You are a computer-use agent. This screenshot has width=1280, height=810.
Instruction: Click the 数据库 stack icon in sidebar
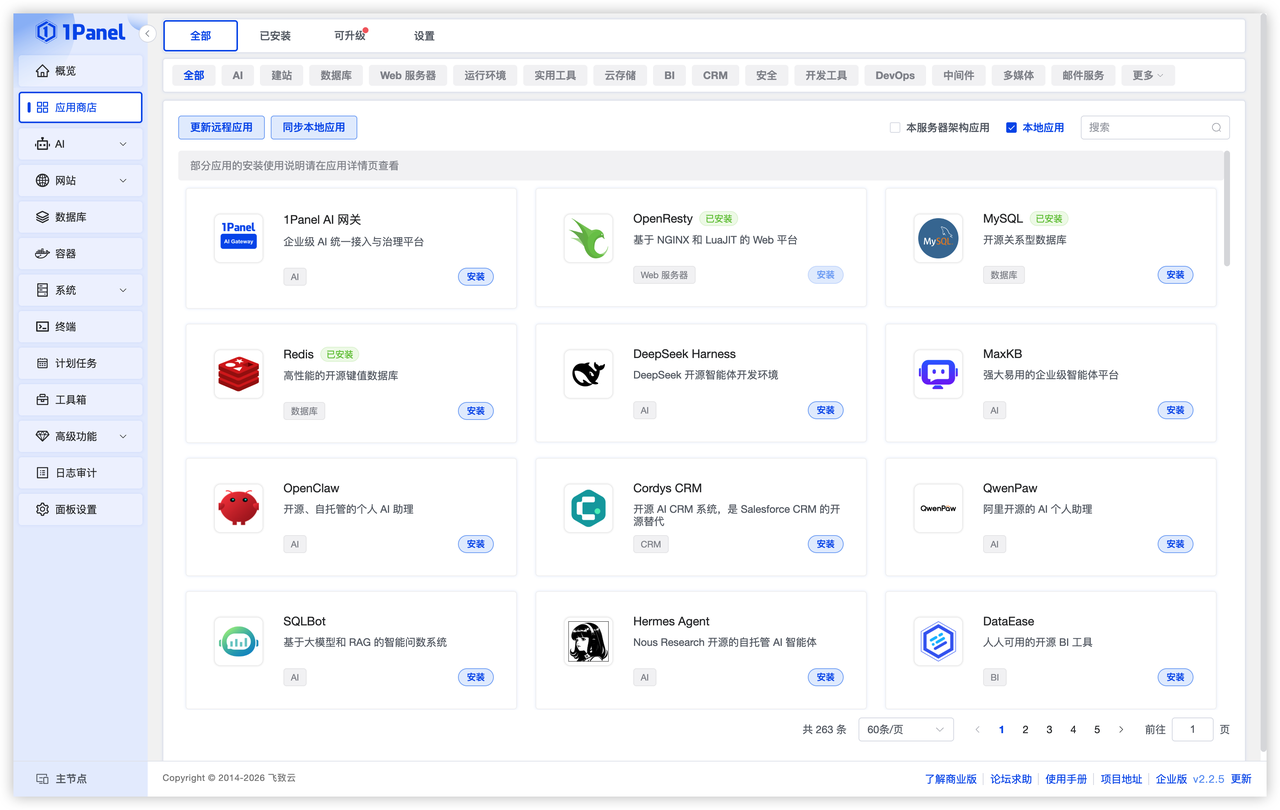pos(42,217)
